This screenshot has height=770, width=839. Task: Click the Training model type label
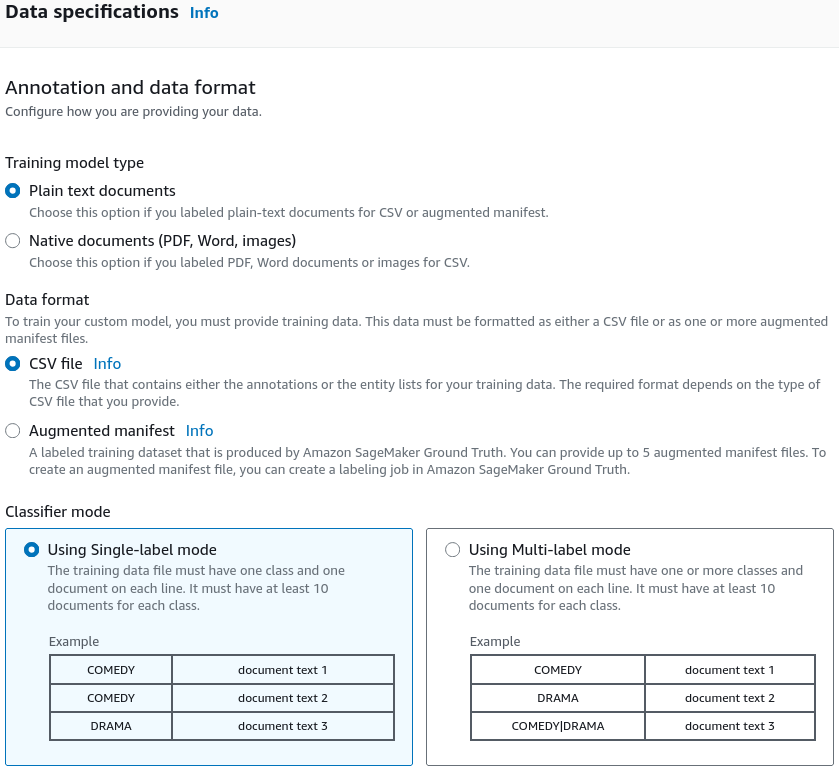point(74,163)
